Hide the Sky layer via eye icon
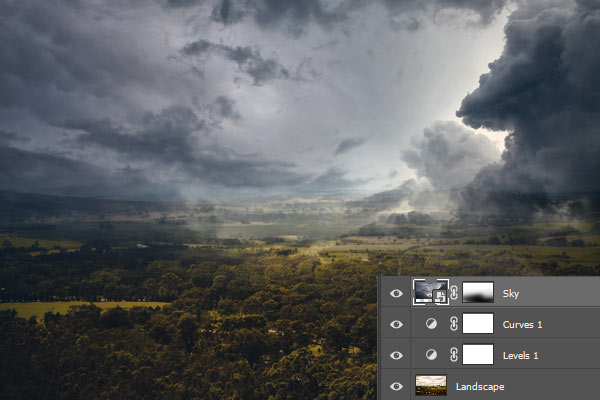 396,294
